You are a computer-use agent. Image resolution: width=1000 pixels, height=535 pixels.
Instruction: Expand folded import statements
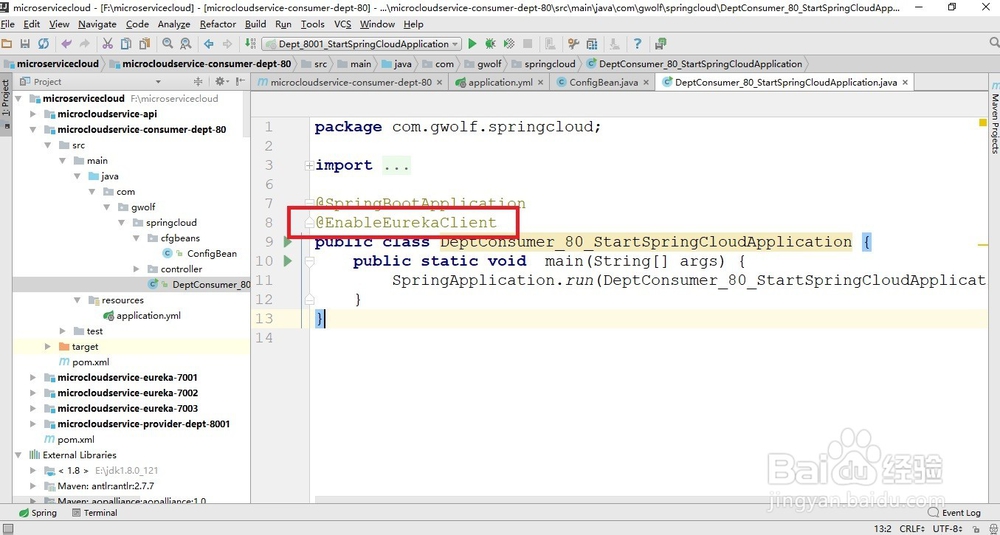coord(309,165)
